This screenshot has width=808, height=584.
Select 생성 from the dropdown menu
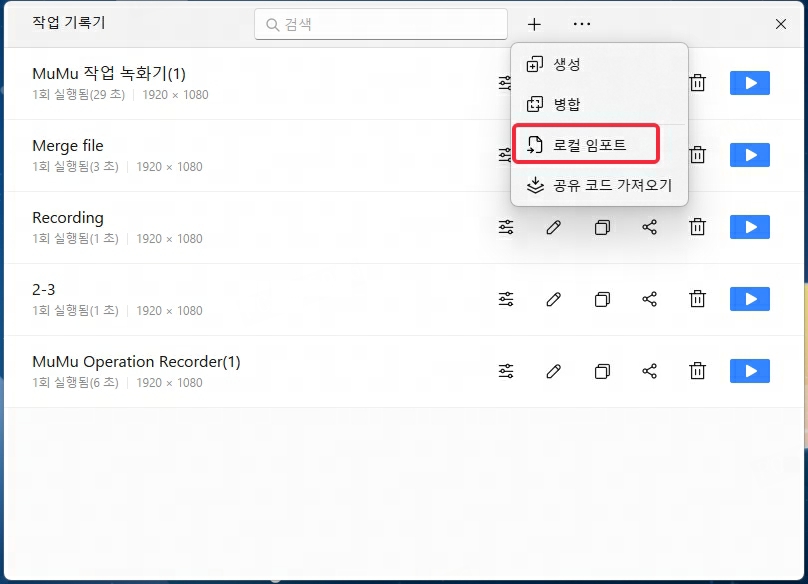click(599, 64)
